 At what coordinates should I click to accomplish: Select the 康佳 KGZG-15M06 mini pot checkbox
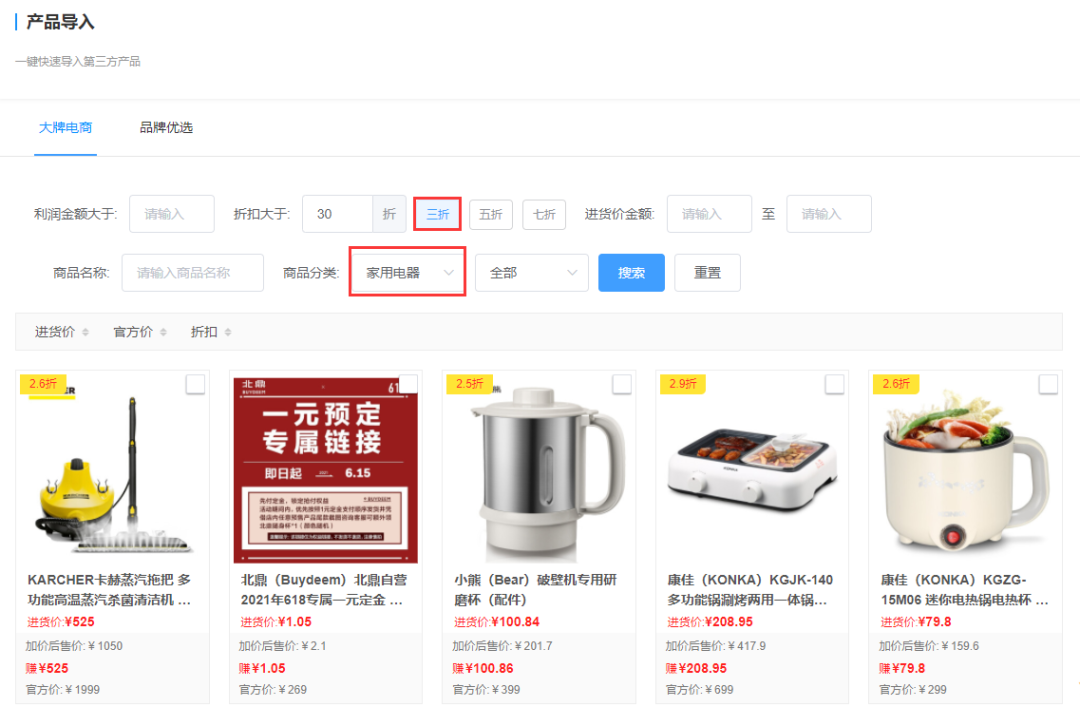1048,385
